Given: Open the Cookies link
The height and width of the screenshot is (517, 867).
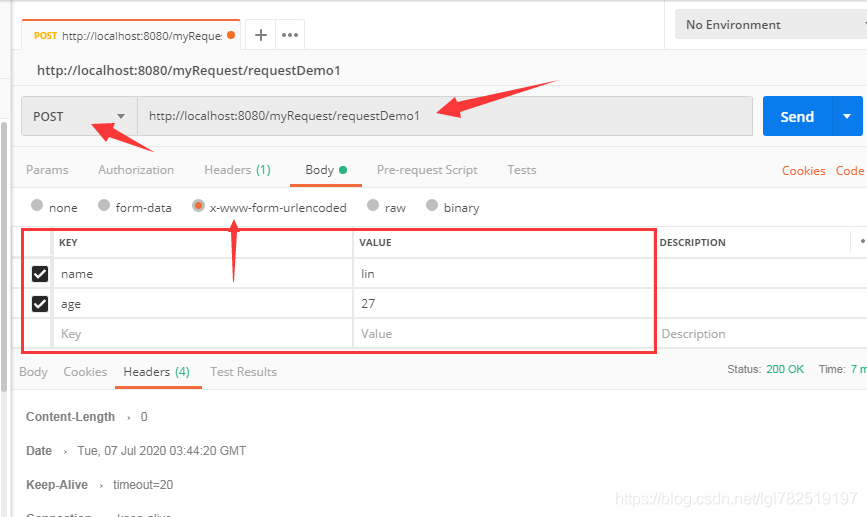Looking at the screenshot, I should pos(803,171).
